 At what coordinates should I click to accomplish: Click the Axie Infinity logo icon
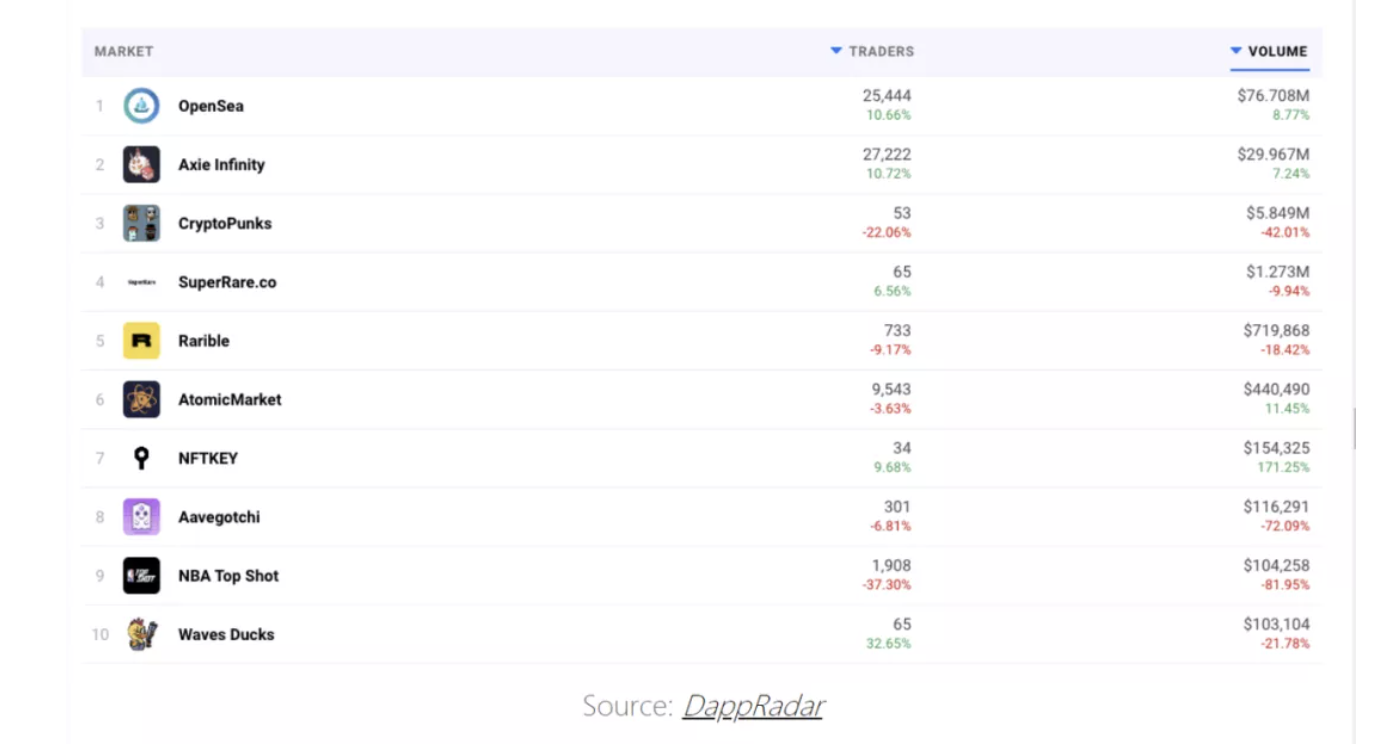pos(141,165)
